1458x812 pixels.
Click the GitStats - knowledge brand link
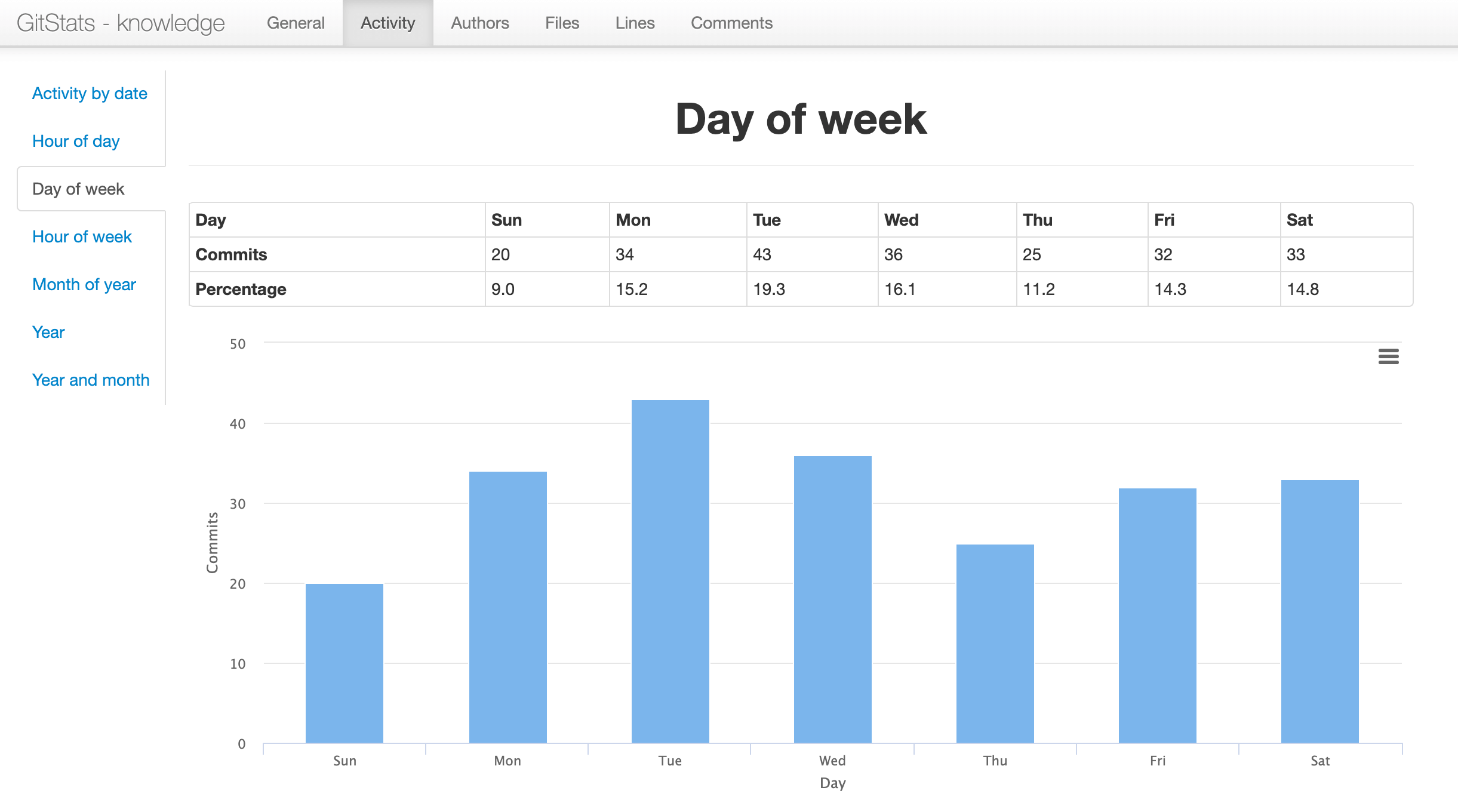(x=121, y=23)
